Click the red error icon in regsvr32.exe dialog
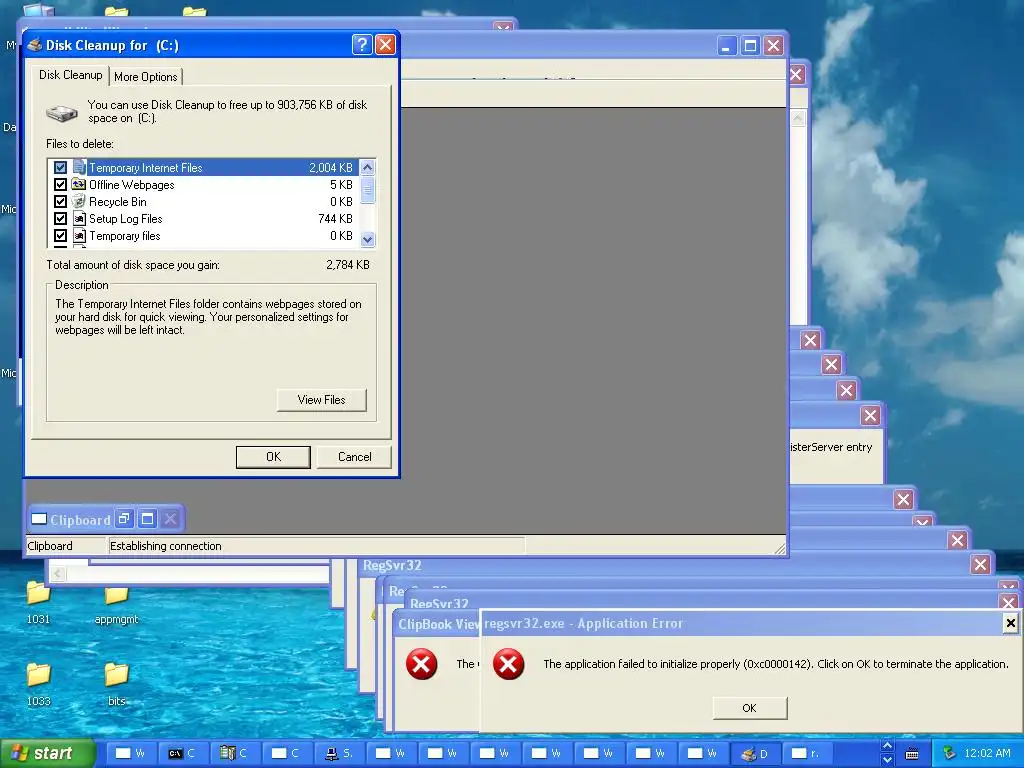Image resolution: width=1024 pixels, height=768 pixels. (508, 664)
